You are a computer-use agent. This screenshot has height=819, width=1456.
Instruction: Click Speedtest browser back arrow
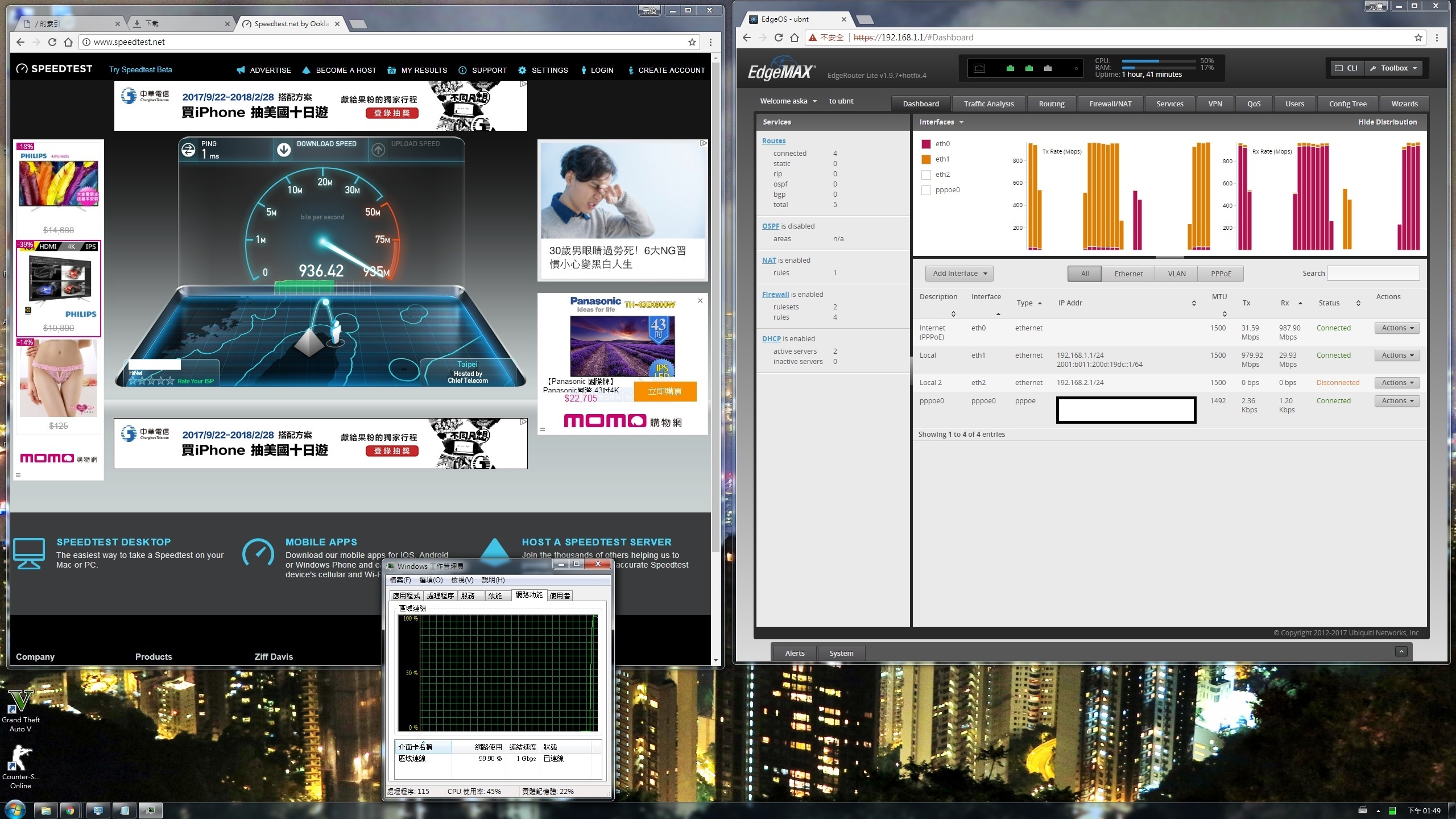pos(20,42)
